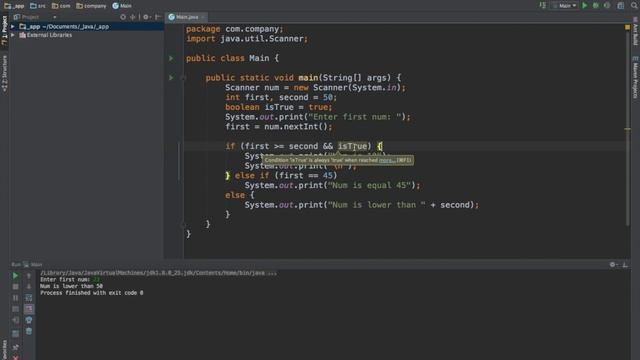Click the Dump Threads icon in Run panel
Screen dimensions: 640x360
tap(15, 309)
